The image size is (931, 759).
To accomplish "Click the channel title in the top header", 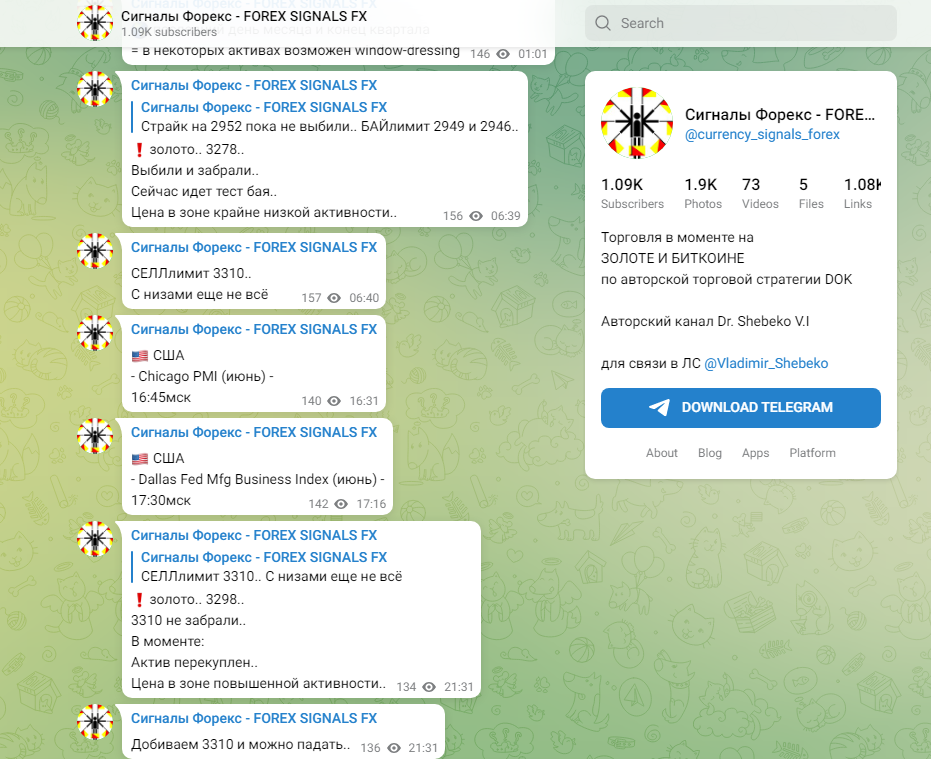I will click(x=244, y=16).
